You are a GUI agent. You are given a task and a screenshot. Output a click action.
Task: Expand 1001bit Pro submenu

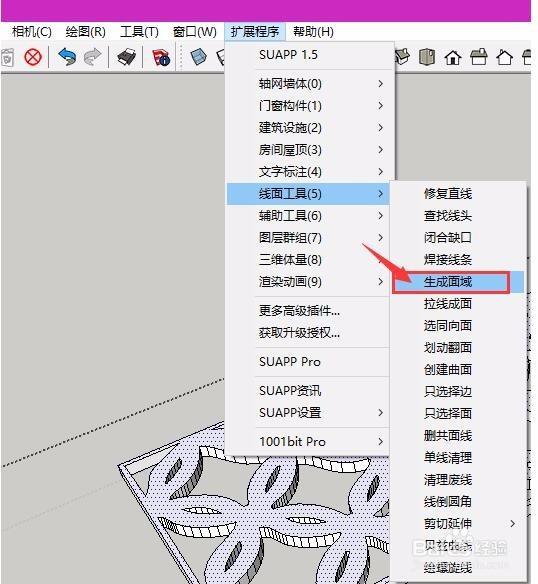[x=308, y=442]
